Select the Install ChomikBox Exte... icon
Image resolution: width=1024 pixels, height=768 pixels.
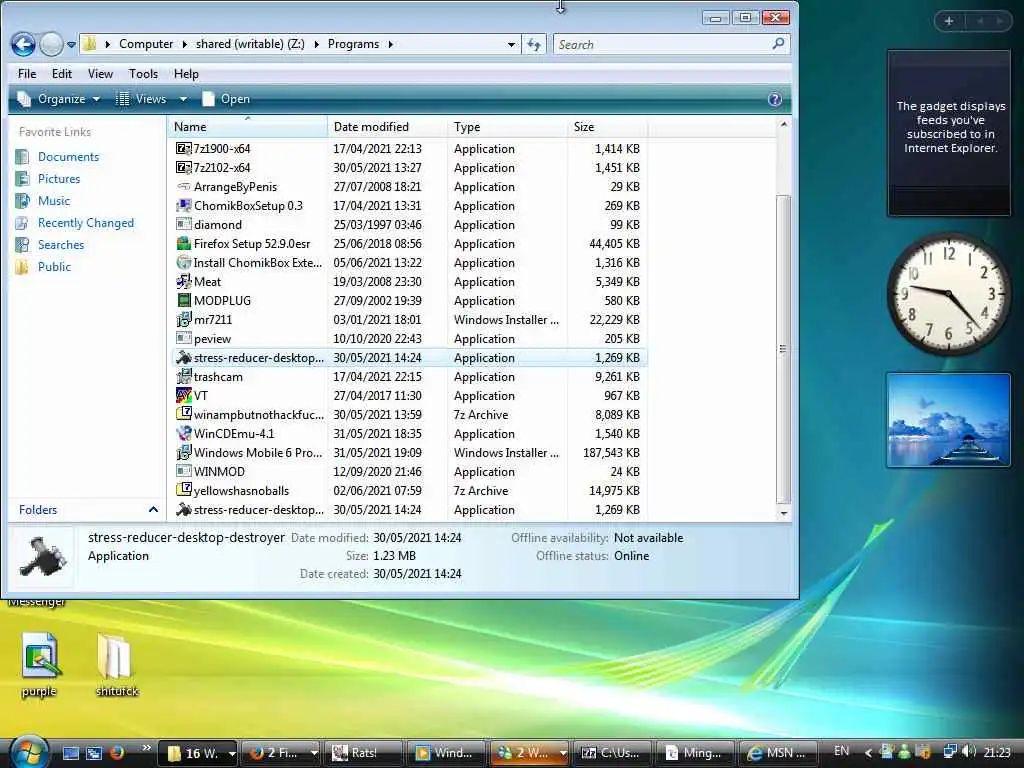pos(184,262)
